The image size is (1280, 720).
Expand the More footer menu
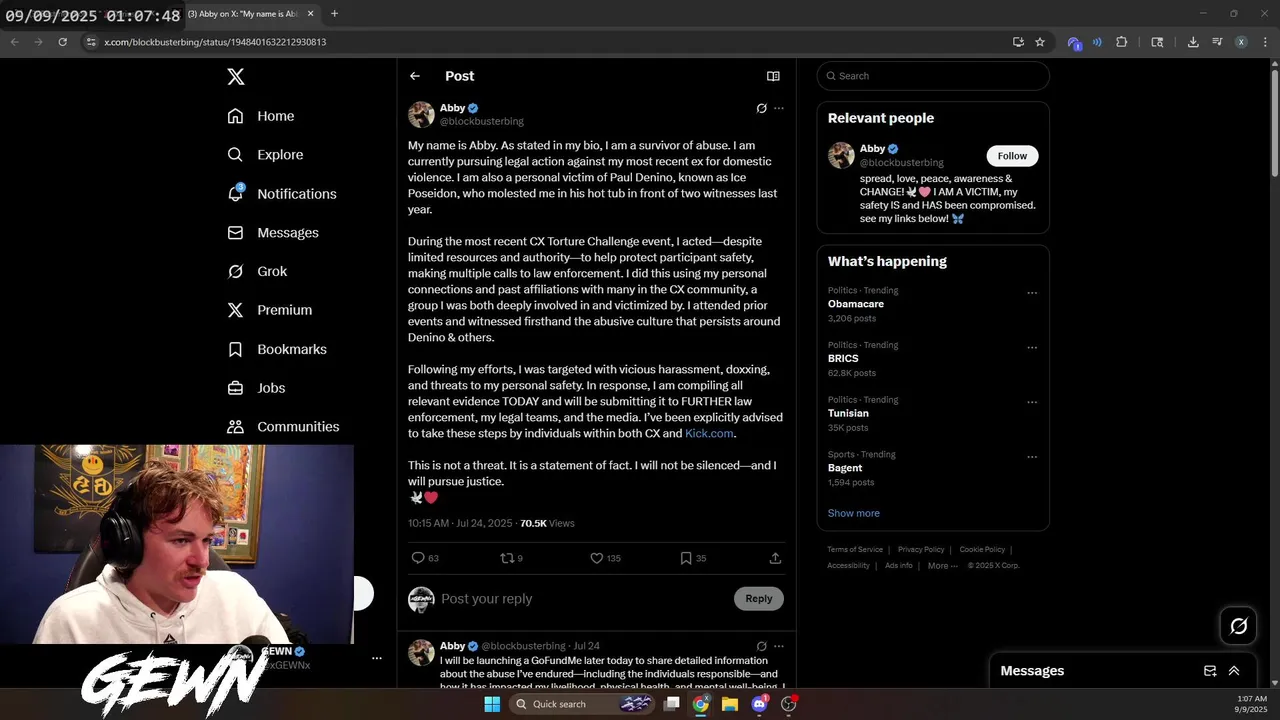coord(942,565)
